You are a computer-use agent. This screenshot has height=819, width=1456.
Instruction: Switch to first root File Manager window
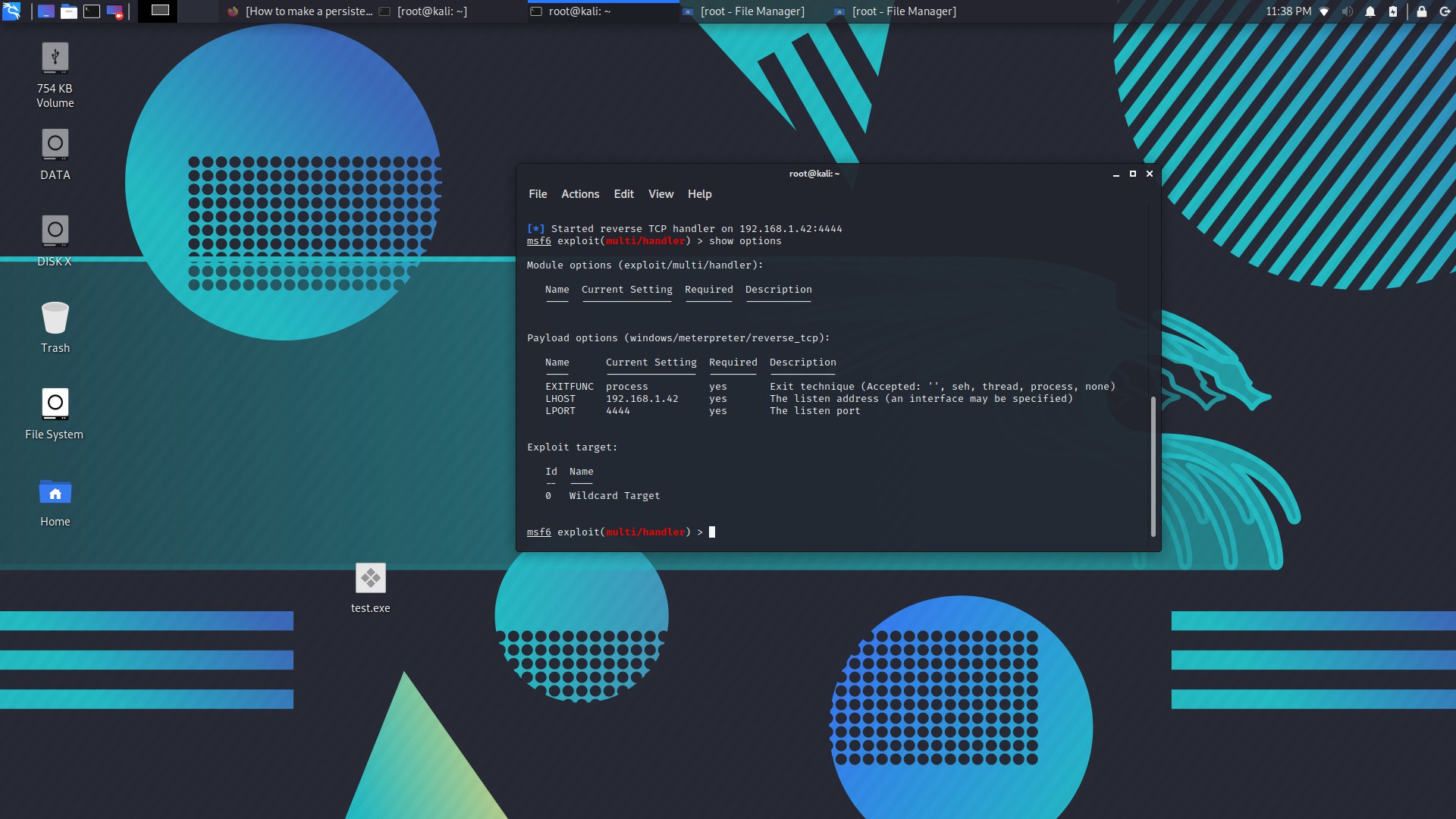point(744,11)
